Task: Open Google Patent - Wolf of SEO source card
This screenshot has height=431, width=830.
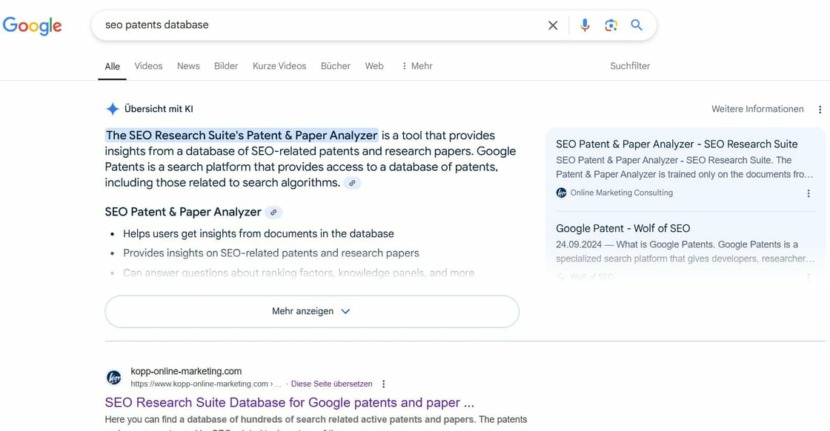Action: coord(685,243)
